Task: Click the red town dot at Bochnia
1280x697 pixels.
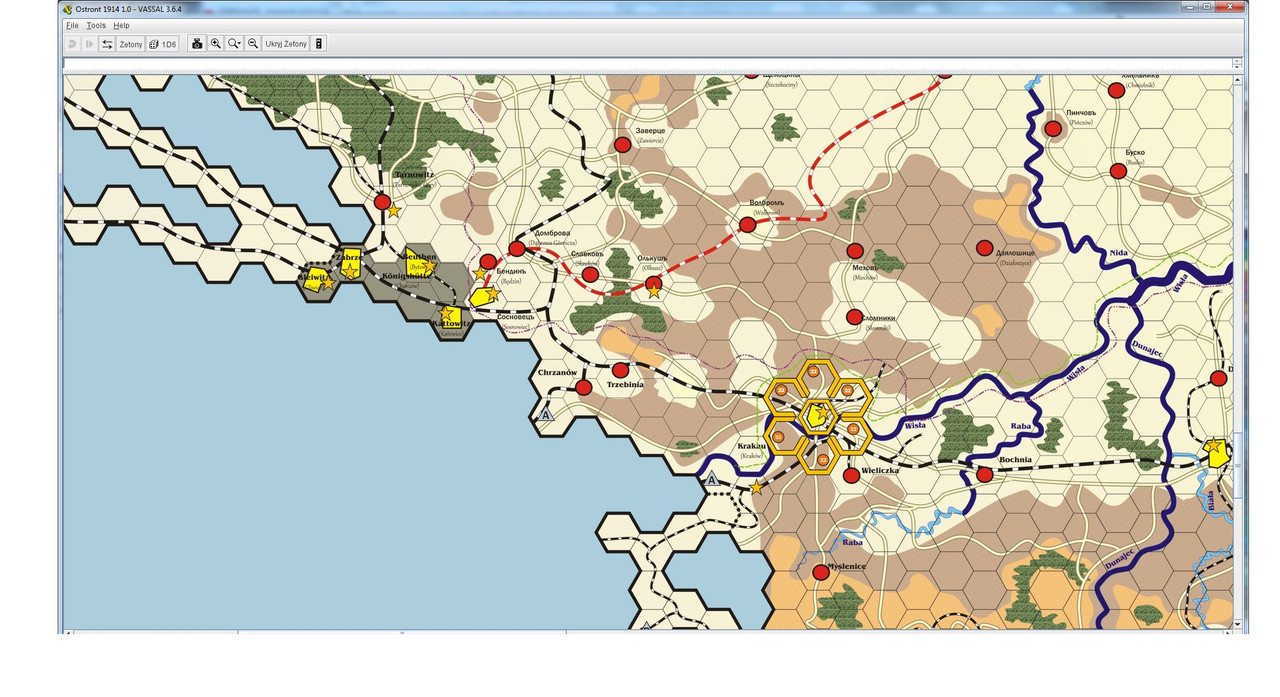Action: click(985, 474)
